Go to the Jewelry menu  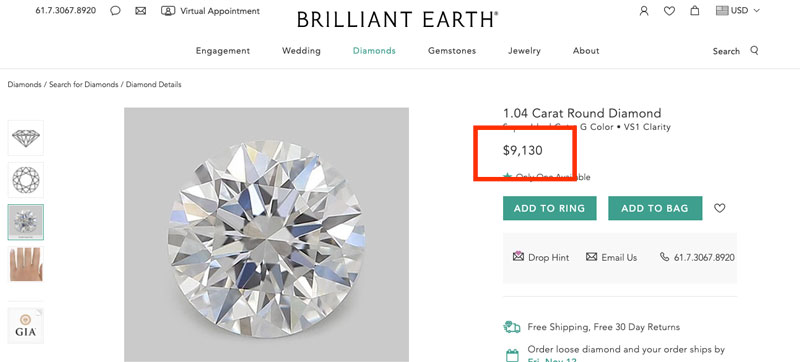[x=524, y=50]
